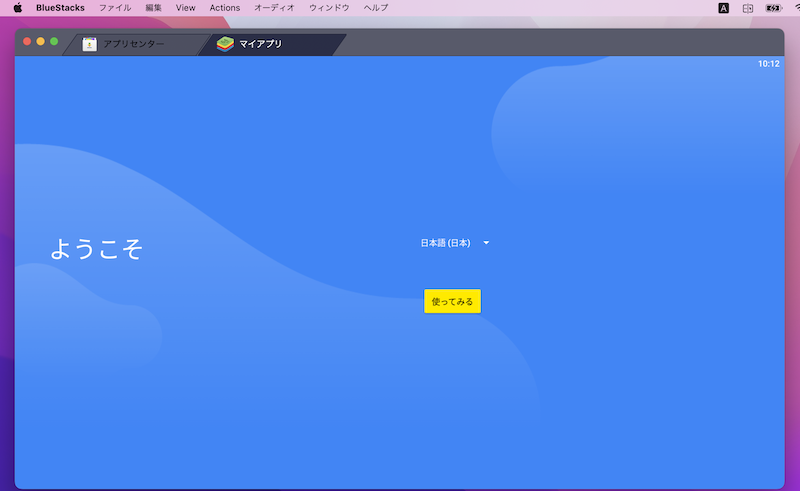Click the menu bar icon left of battery
Viewport: 800px width, 491px height.
pos(748,8)
